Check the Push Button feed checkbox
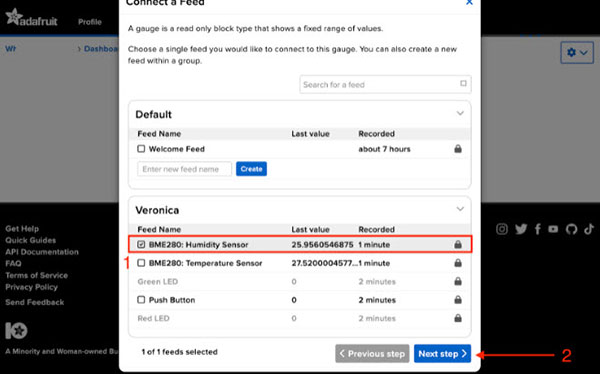The width and height of the screenshot is (600, 374). 141,299
